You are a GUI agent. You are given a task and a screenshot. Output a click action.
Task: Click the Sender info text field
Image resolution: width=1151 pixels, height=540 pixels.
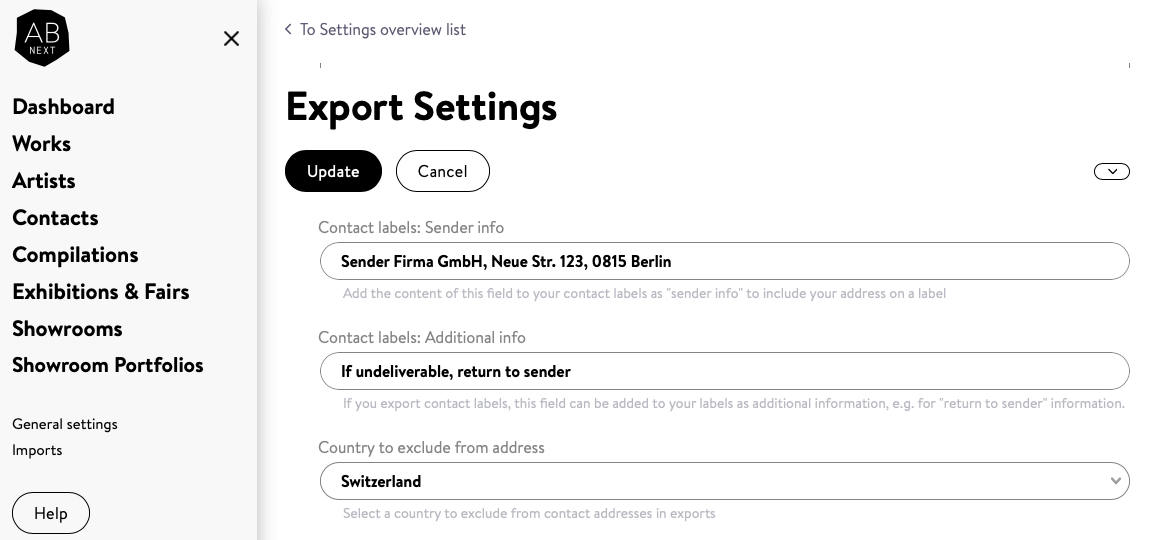pos(724,261)
